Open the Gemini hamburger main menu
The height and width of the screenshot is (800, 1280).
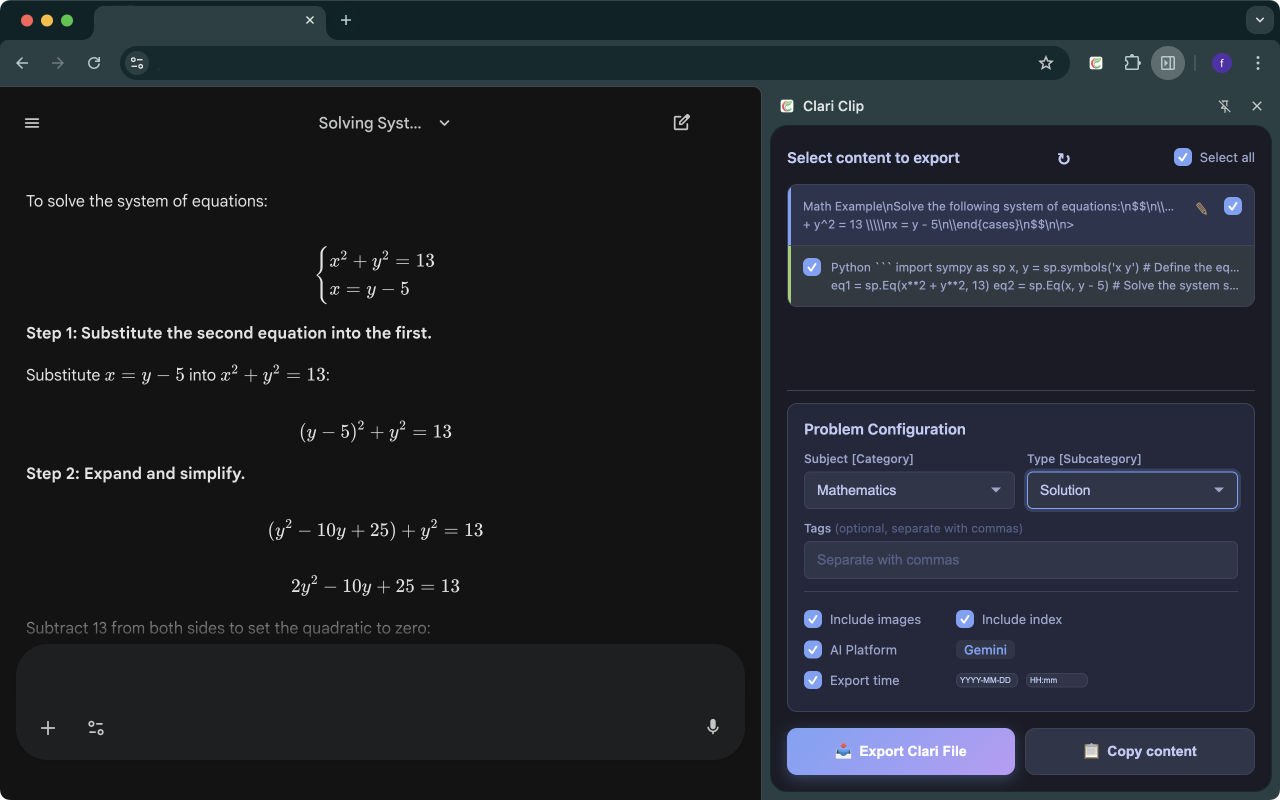pos(32,123)
